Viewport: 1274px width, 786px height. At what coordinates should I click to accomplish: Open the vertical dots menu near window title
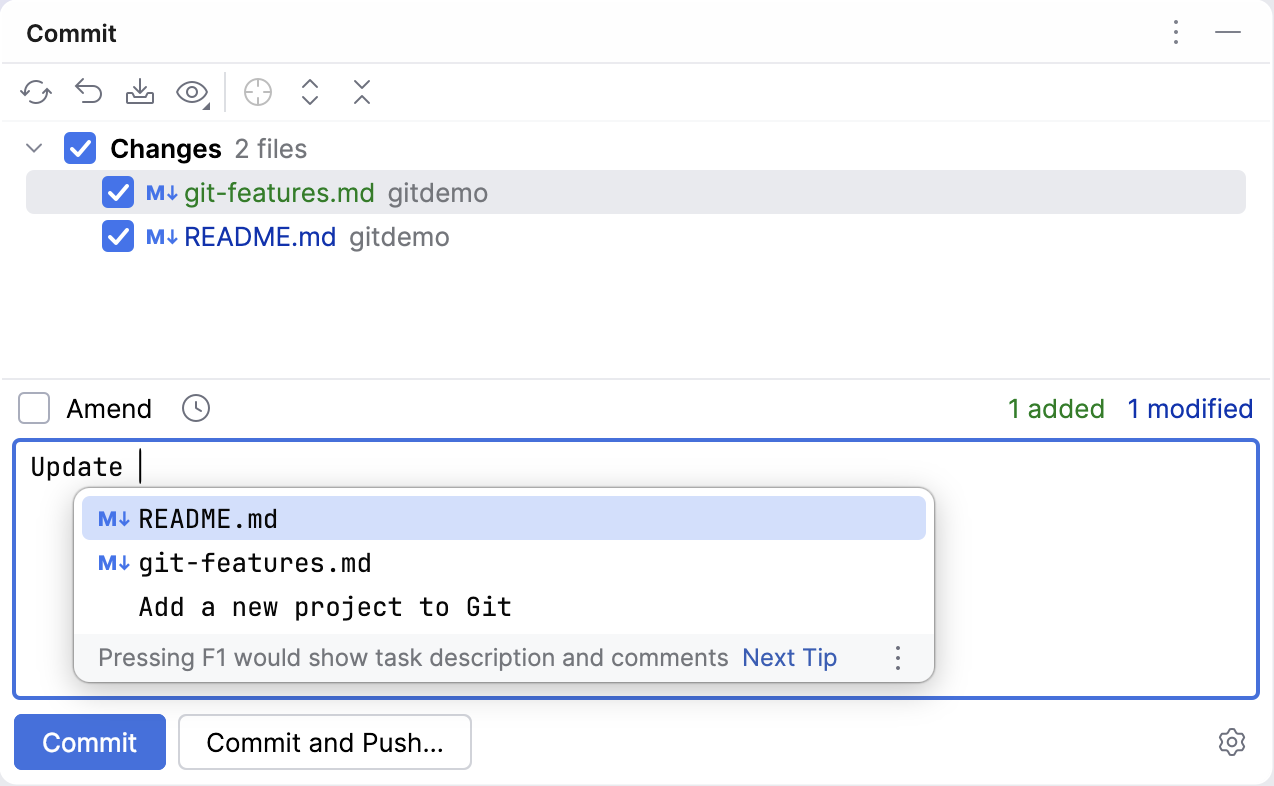coord(1175,32)
